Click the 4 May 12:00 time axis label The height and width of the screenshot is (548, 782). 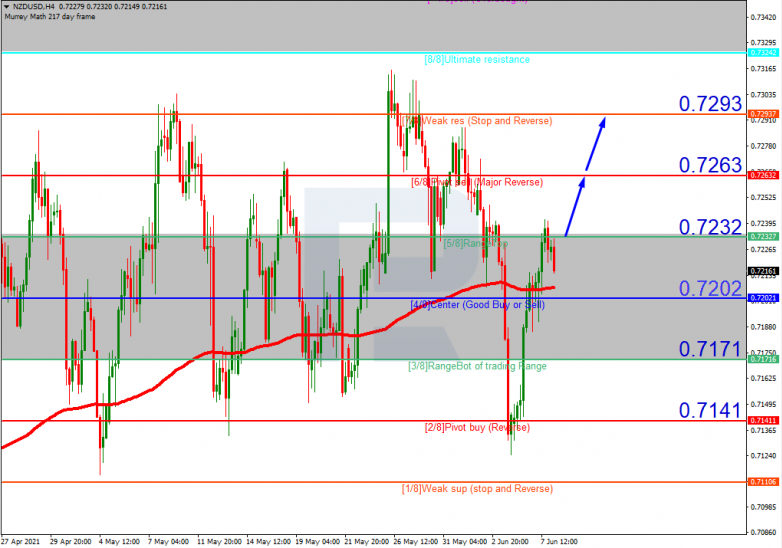[119, 542]
